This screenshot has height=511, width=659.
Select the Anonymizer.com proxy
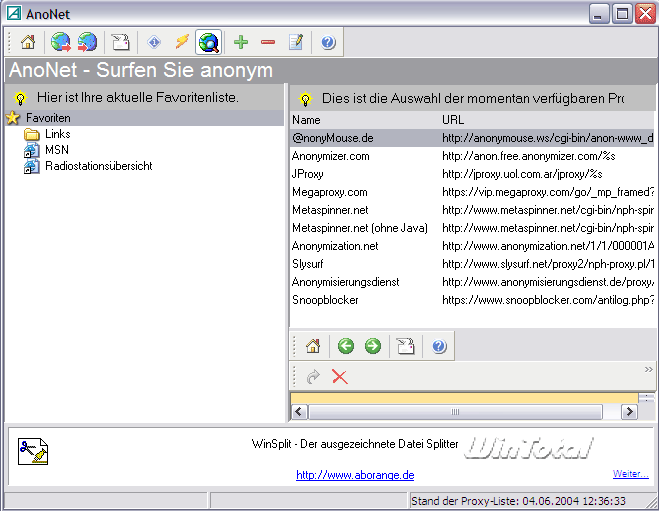pyautogui.click(x=472, y=156)
